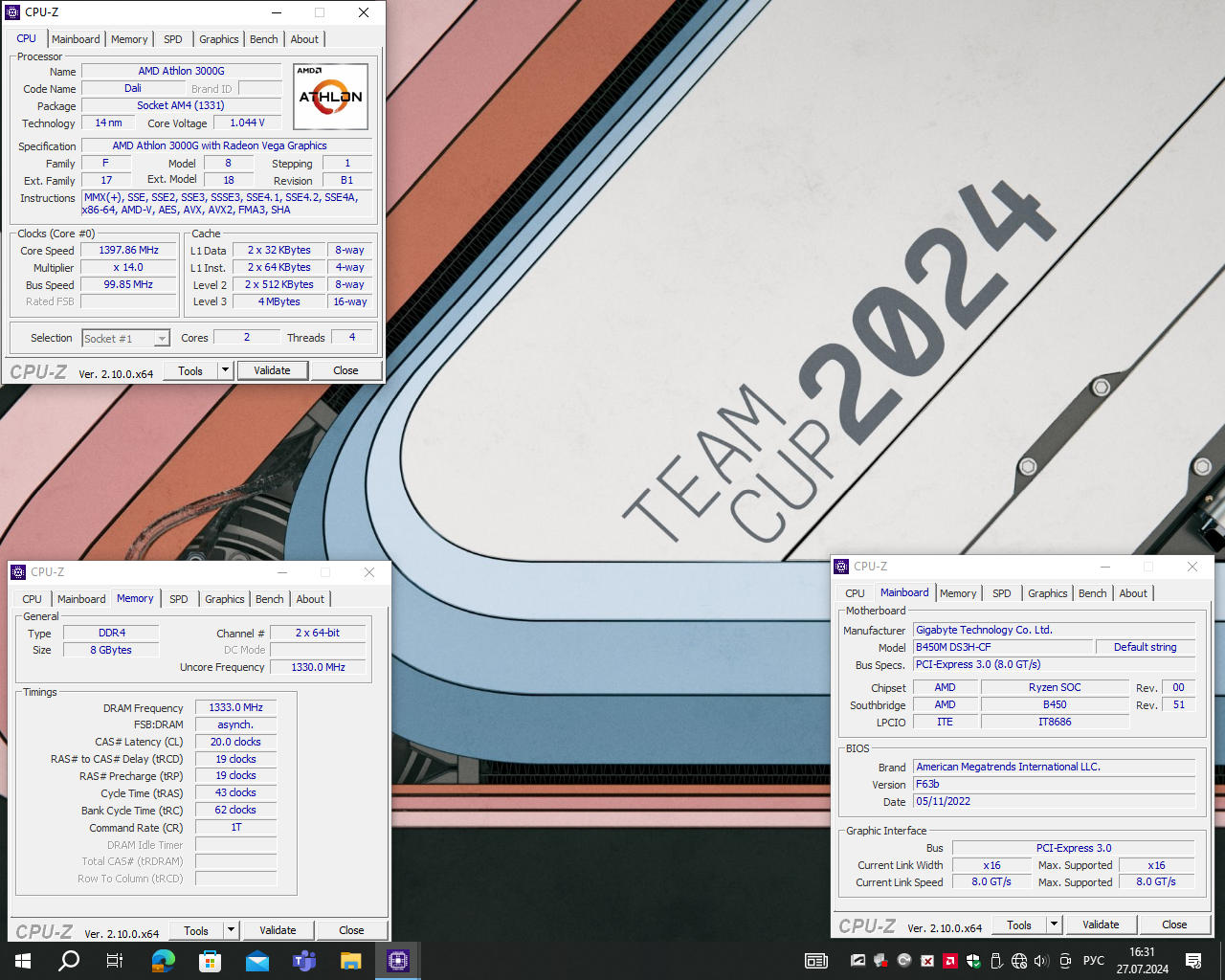The width and height of the screenshot is (1225, 980).
Task: Open Memory tab in Mainboard window
Action: tap(958, 593)
